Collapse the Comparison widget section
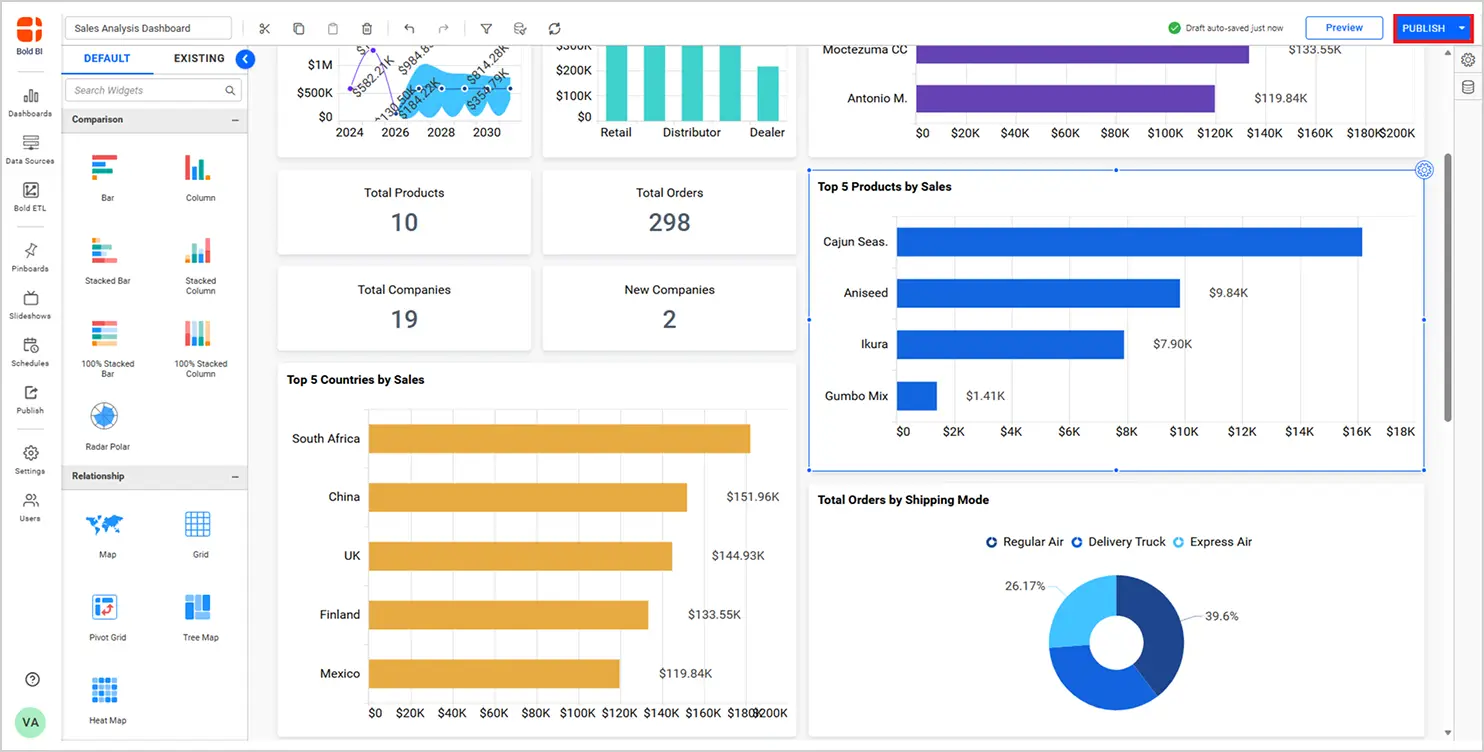The image size is (1484, 752). pyautogui.click(x=235, y=120)
